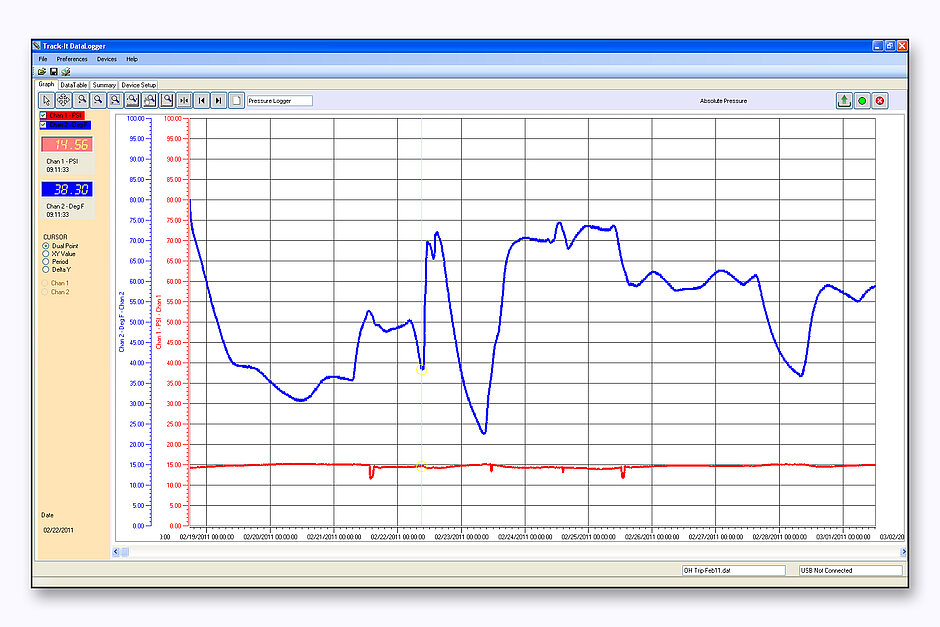Image resolution: width=940 pixels, height=627 pixels.
Task: Click the Pressure Logger name field
Action: tap(279, 101)
